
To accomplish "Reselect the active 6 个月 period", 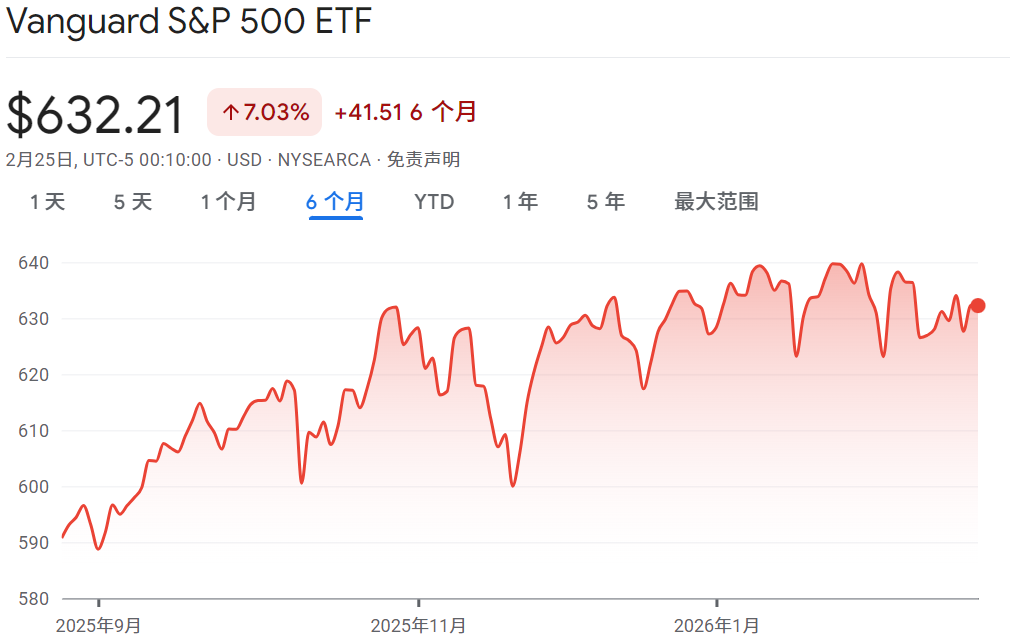I will (334, 201).
